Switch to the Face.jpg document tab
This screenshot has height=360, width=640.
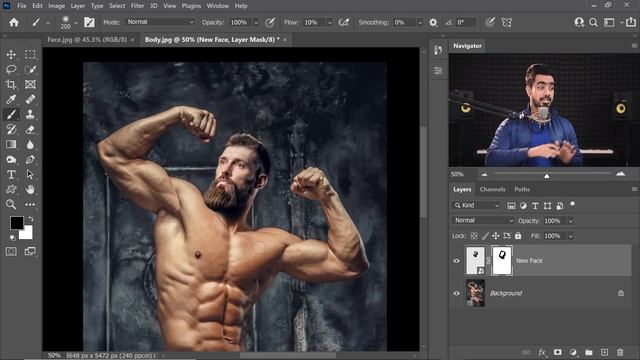tap(87, 40)
